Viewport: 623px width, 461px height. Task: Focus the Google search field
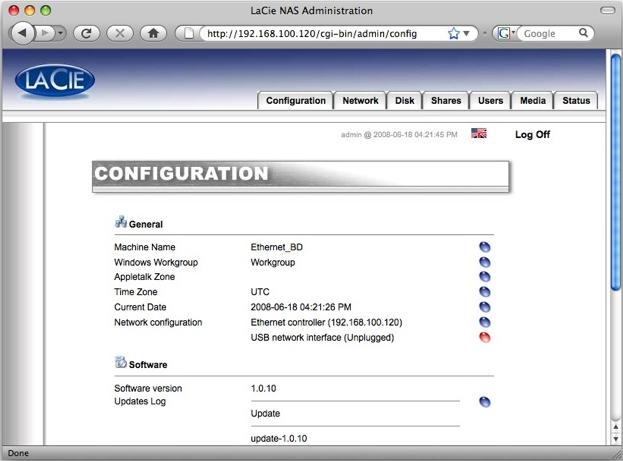(x=550, y=33)
